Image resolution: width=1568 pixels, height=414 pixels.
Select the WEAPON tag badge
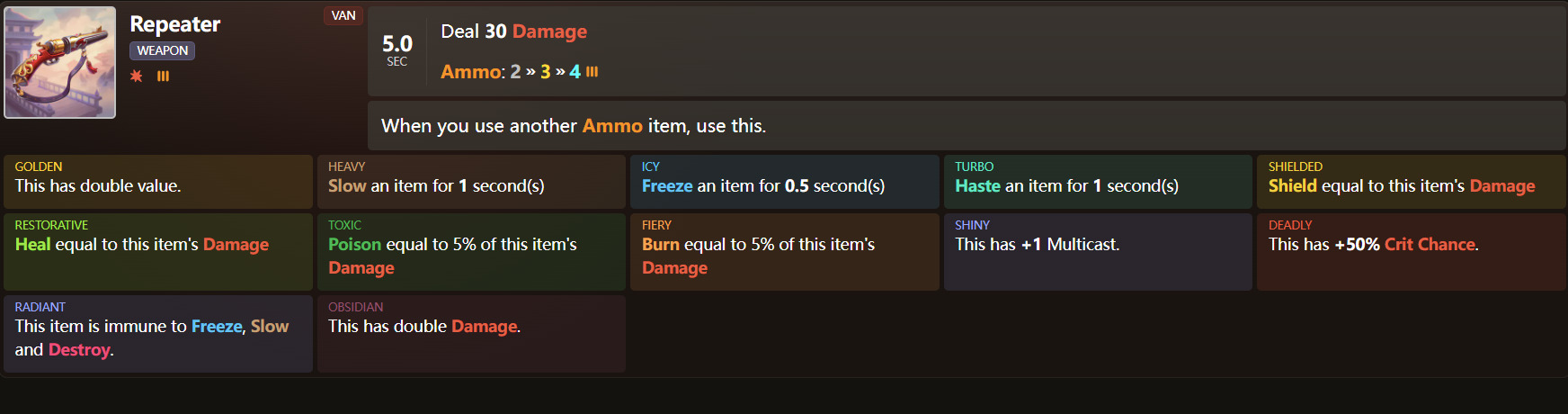pyautogui.click(x=163, y=51)
